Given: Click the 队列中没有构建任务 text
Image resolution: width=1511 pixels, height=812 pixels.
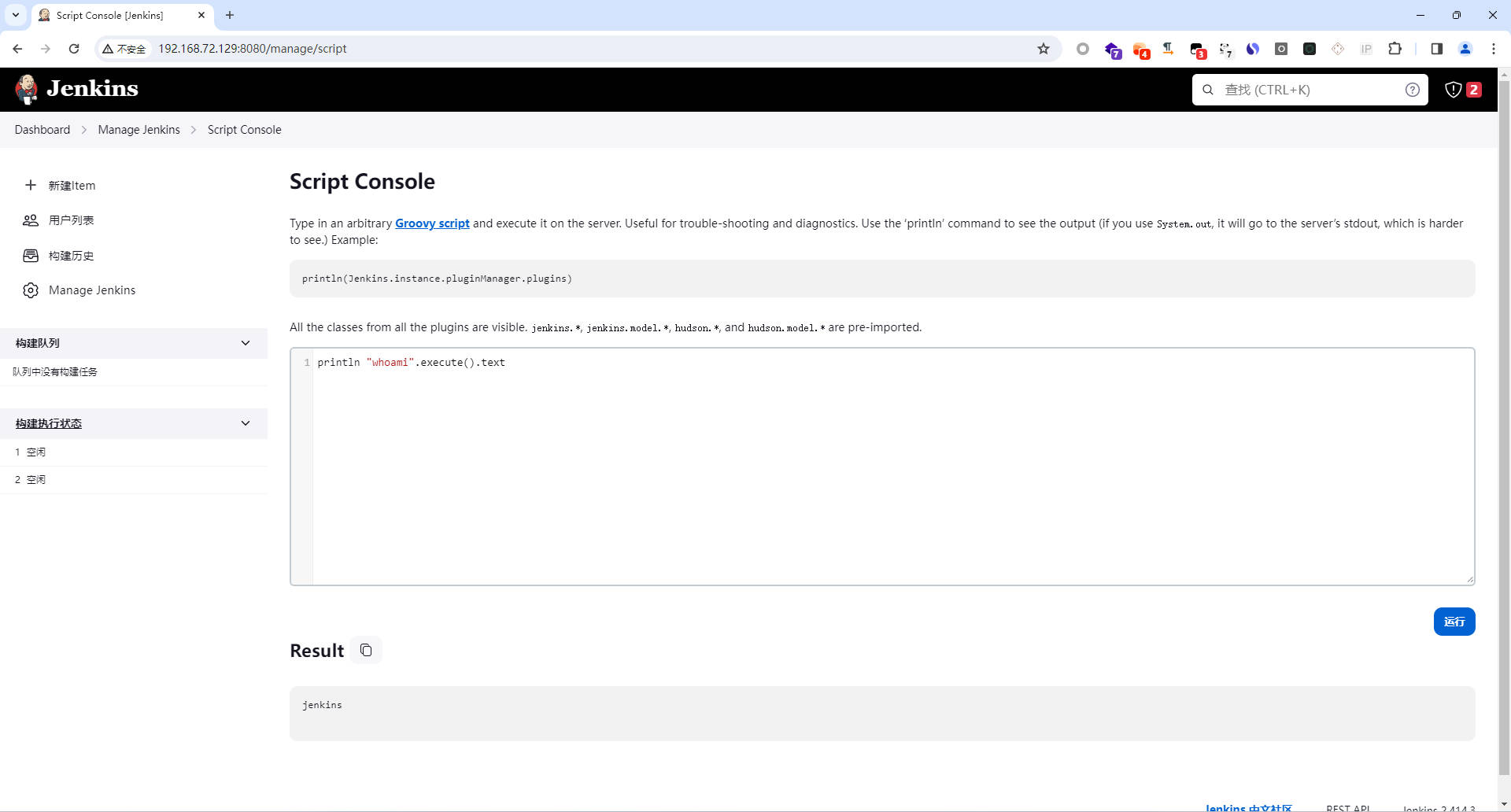Looking at the screenshot, I should tap(55, 372).
